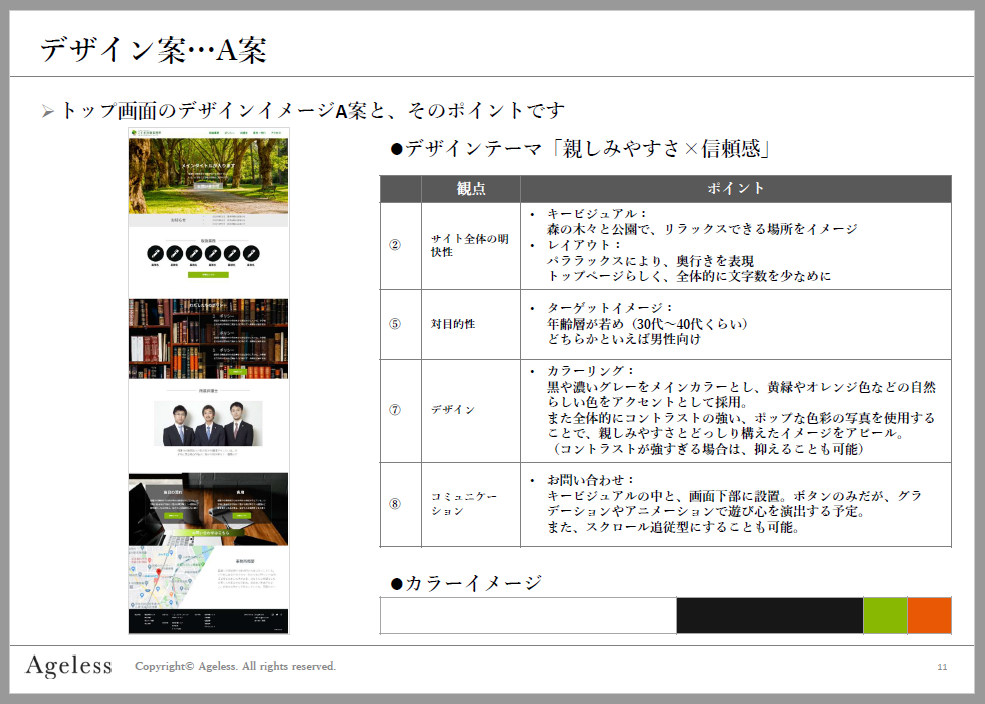Select the circled number ⑤ in the table
The height and width of the screenshot is (704, 985).
395,324
